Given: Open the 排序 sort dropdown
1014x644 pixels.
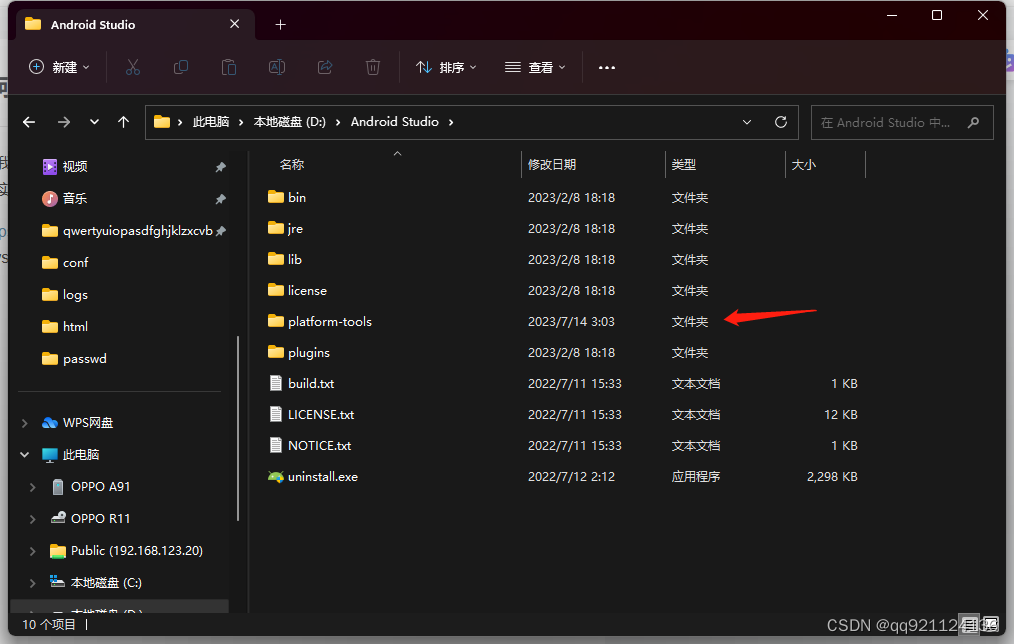Looking at the screenshot, I should [446, 67].
